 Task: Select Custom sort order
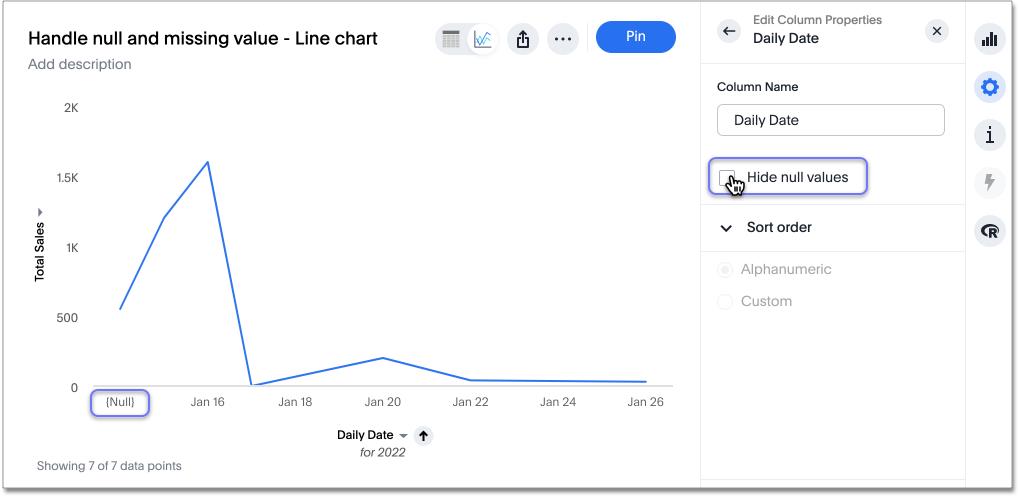tap(725, 302)
